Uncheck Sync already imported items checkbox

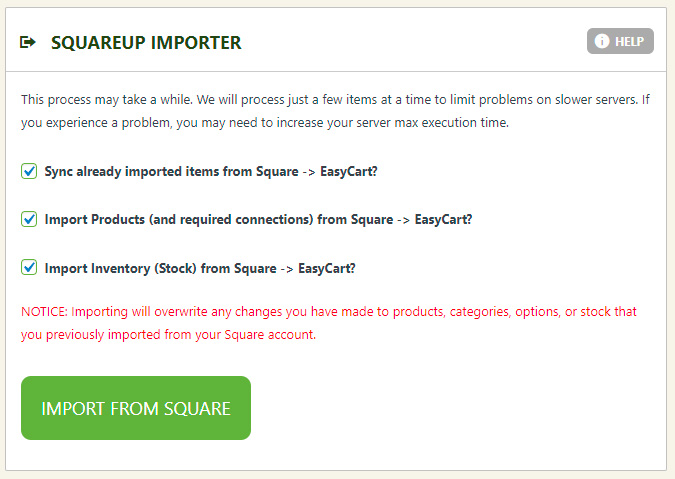(x=29, y=171)
